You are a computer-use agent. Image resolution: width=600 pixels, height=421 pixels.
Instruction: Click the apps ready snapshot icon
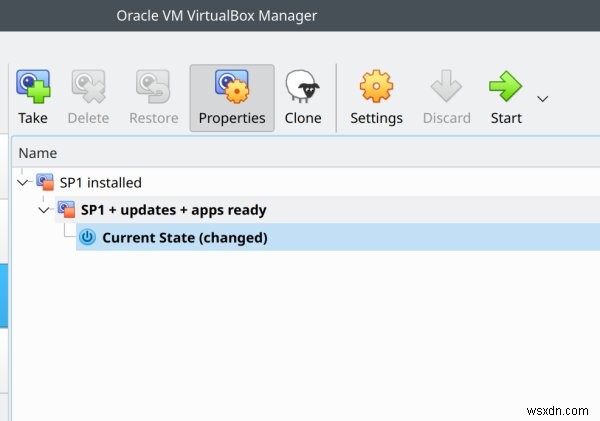click(x=66, y=209)
